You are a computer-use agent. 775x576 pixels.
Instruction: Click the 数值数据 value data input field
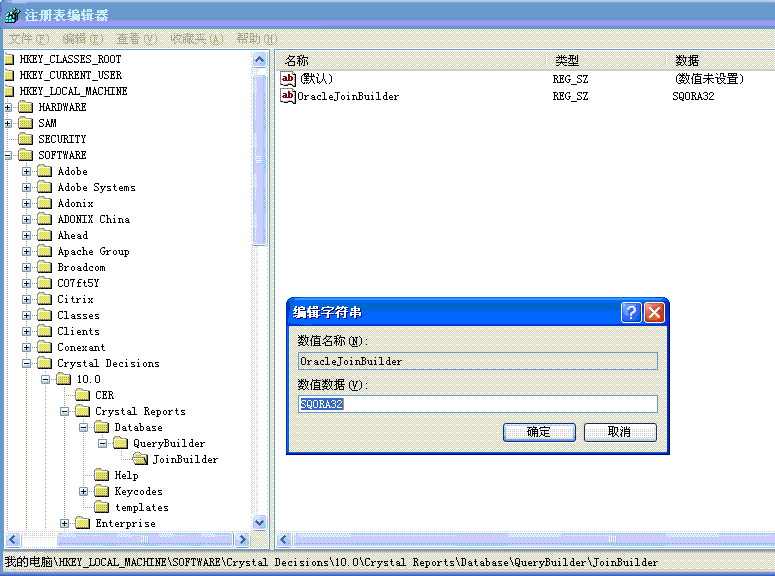478,404
